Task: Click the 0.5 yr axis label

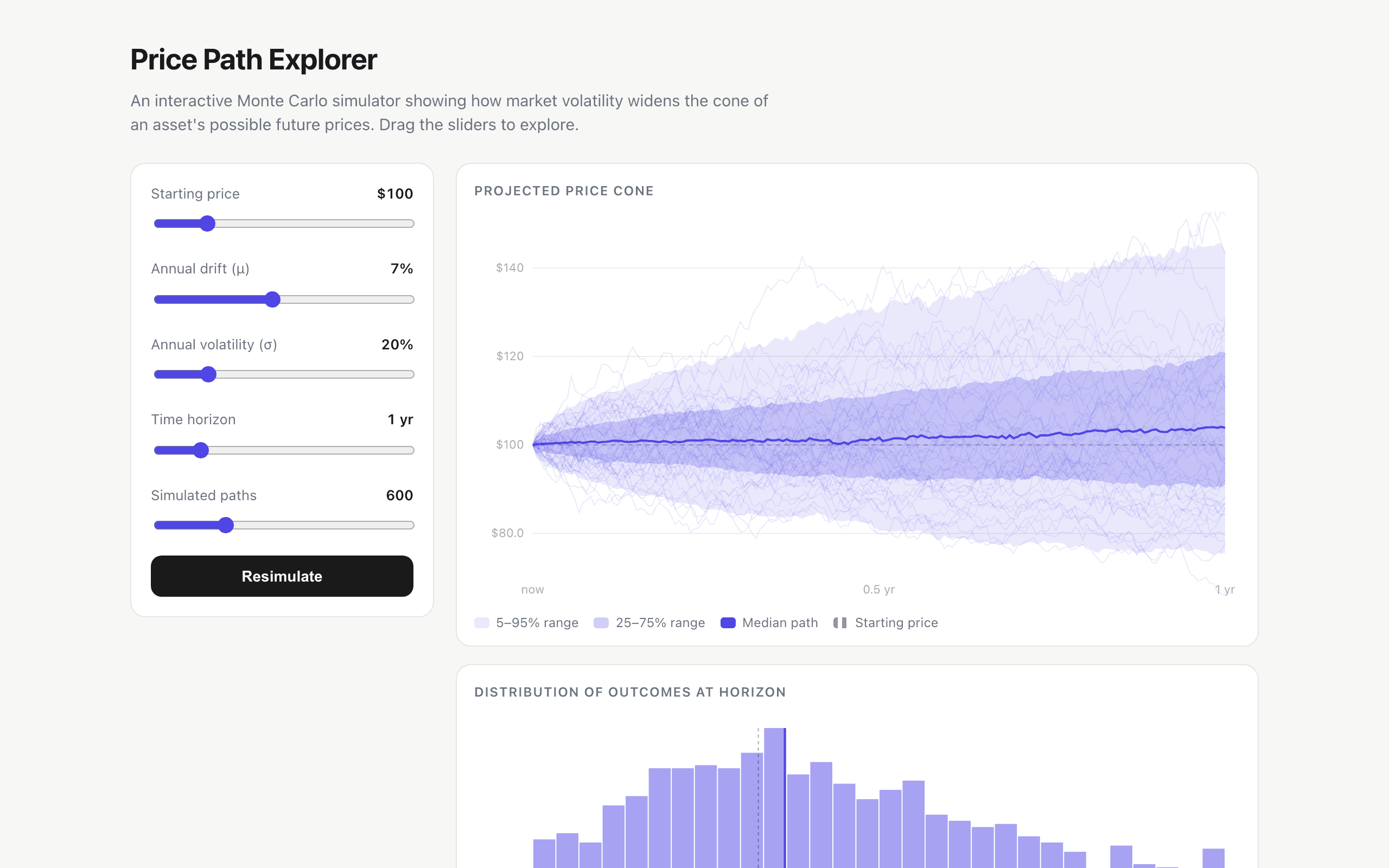Action: point(879,590)
